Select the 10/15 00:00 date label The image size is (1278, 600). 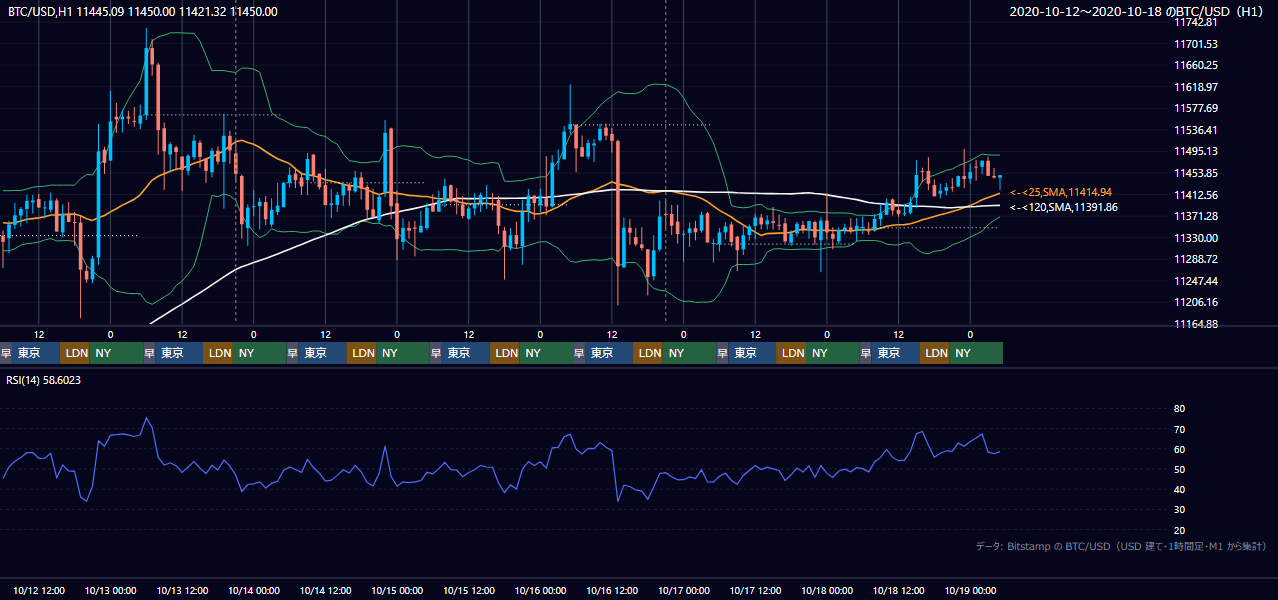pos(398,591)
